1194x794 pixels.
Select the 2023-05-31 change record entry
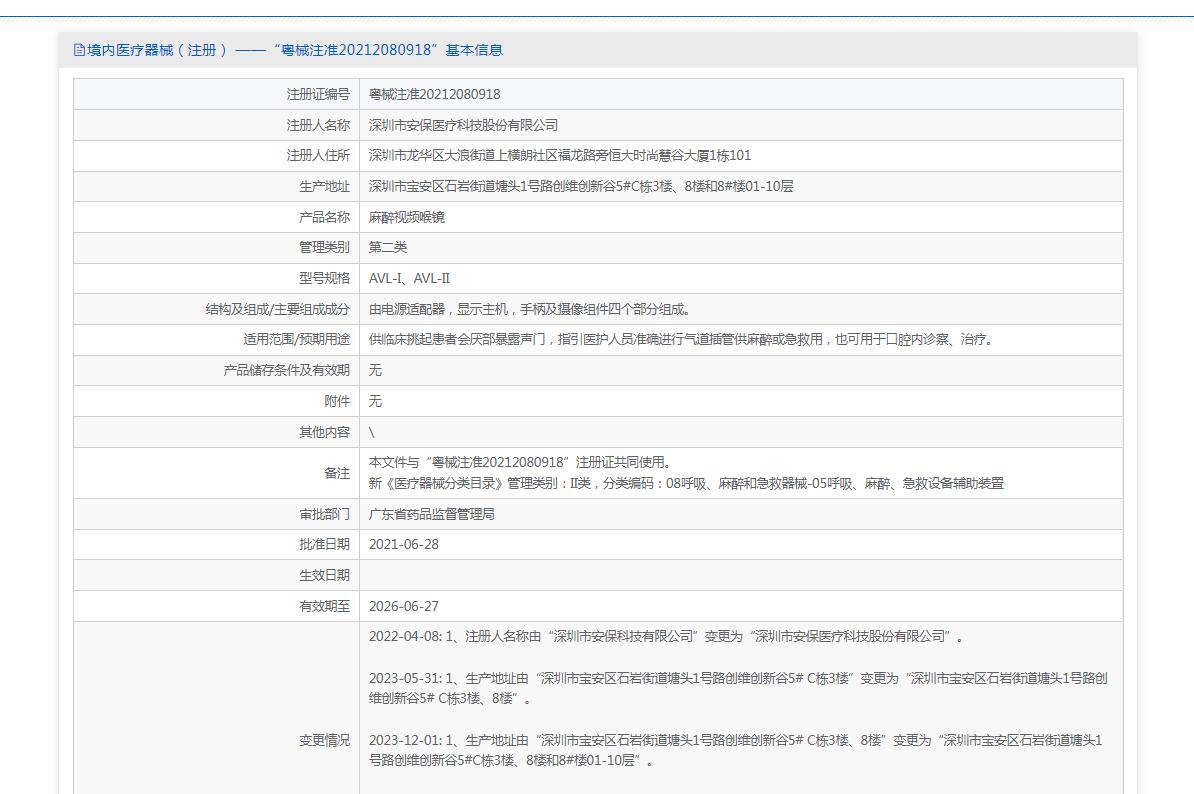[738, 688]
